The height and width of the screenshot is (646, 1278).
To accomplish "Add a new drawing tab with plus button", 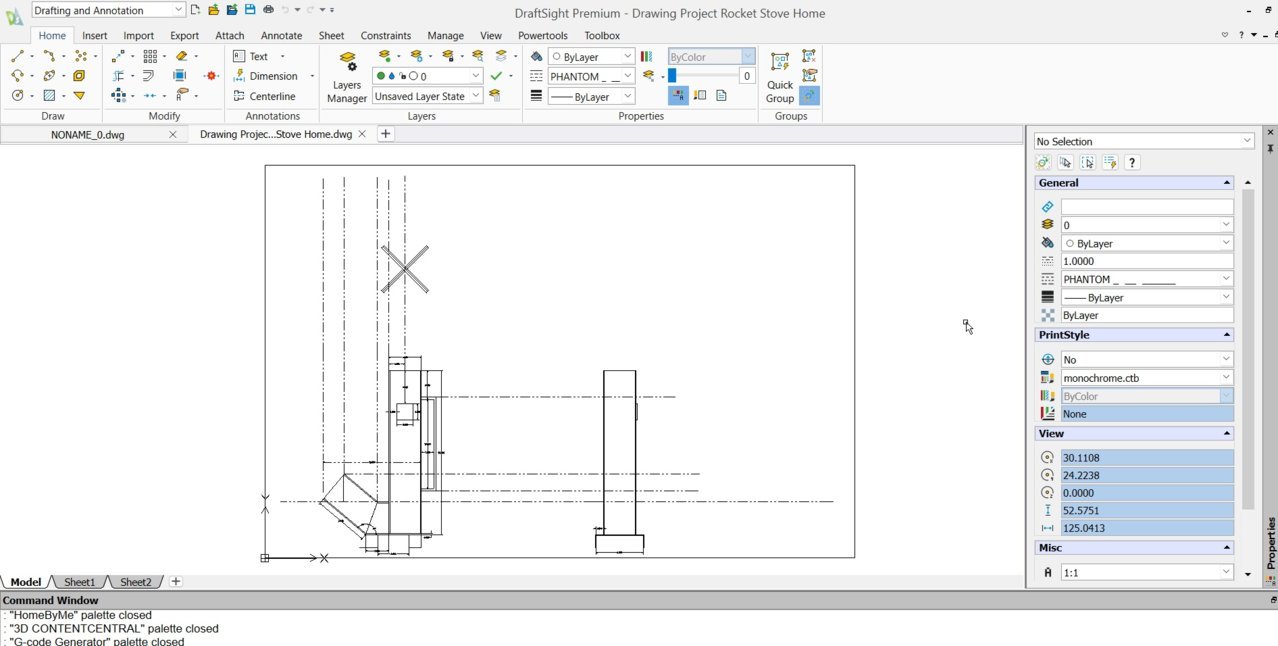I will click(385, 134).
